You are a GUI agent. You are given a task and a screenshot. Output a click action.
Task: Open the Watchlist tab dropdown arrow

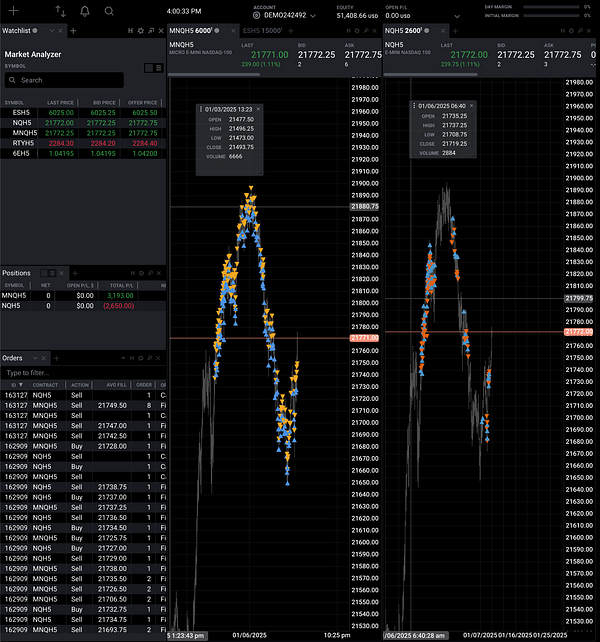52,31
